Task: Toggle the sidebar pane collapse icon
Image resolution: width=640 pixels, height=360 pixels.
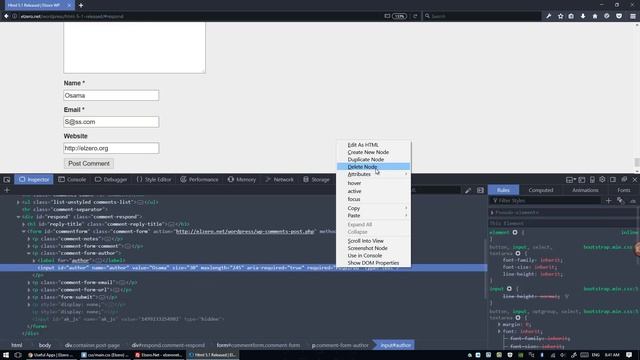Action: pyautogui.click(x=480, y=190)
